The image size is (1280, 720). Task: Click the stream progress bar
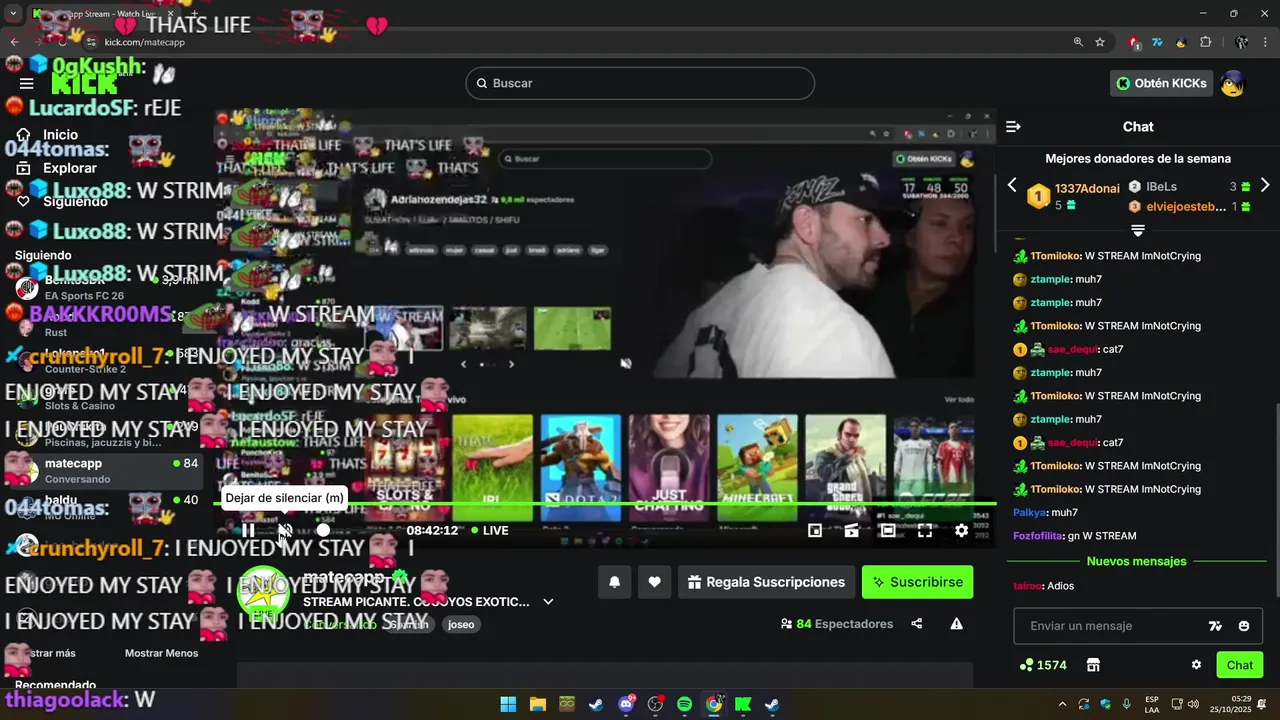tap(605, 504)
